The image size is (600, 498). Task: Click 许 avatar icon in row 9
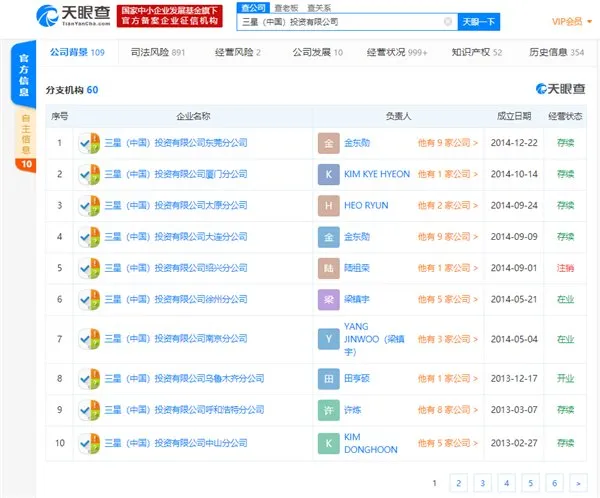tap(329, 410)
